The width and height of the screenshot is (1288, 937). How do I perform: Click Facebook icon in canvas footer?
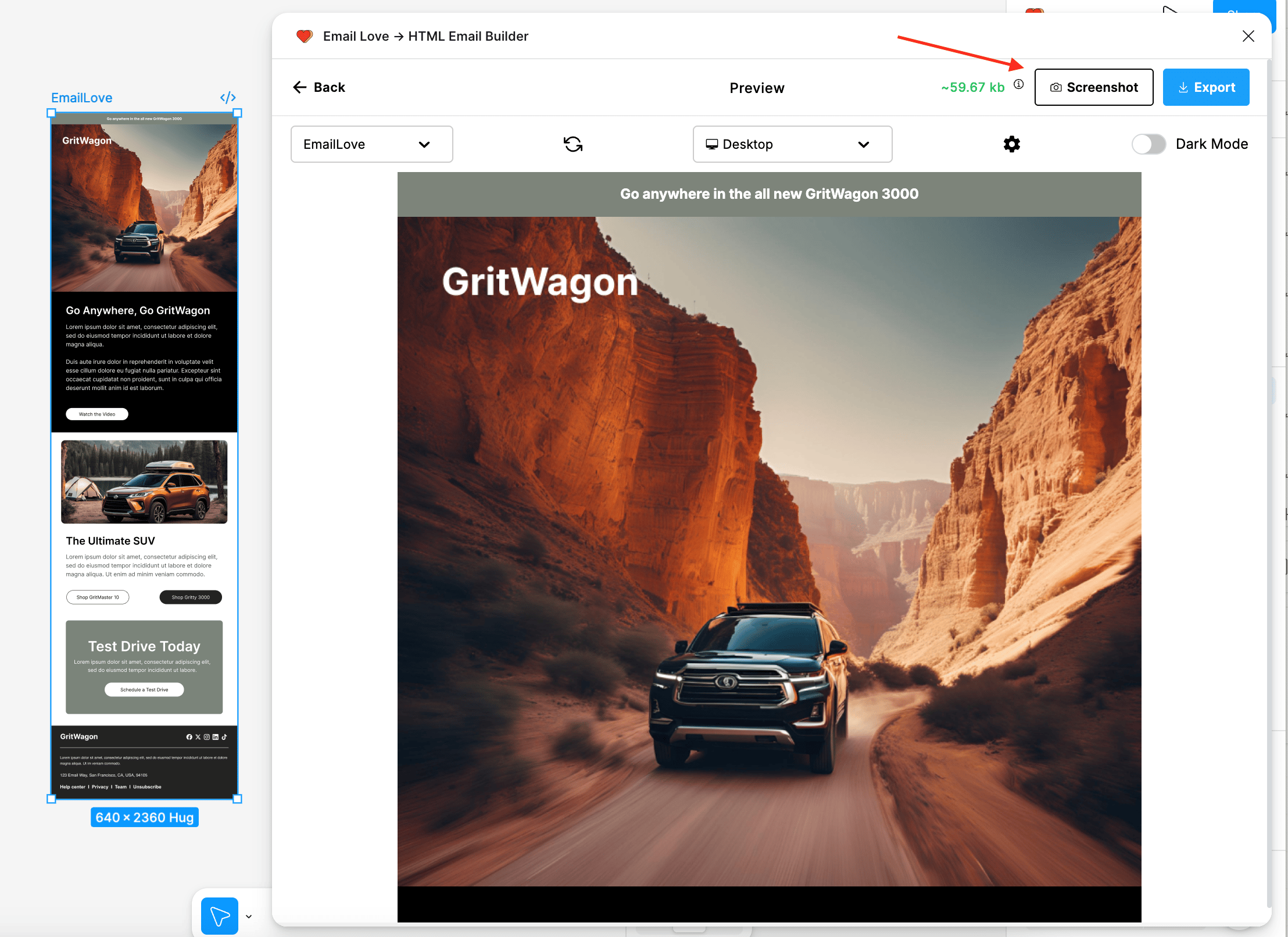coord(189,736)
